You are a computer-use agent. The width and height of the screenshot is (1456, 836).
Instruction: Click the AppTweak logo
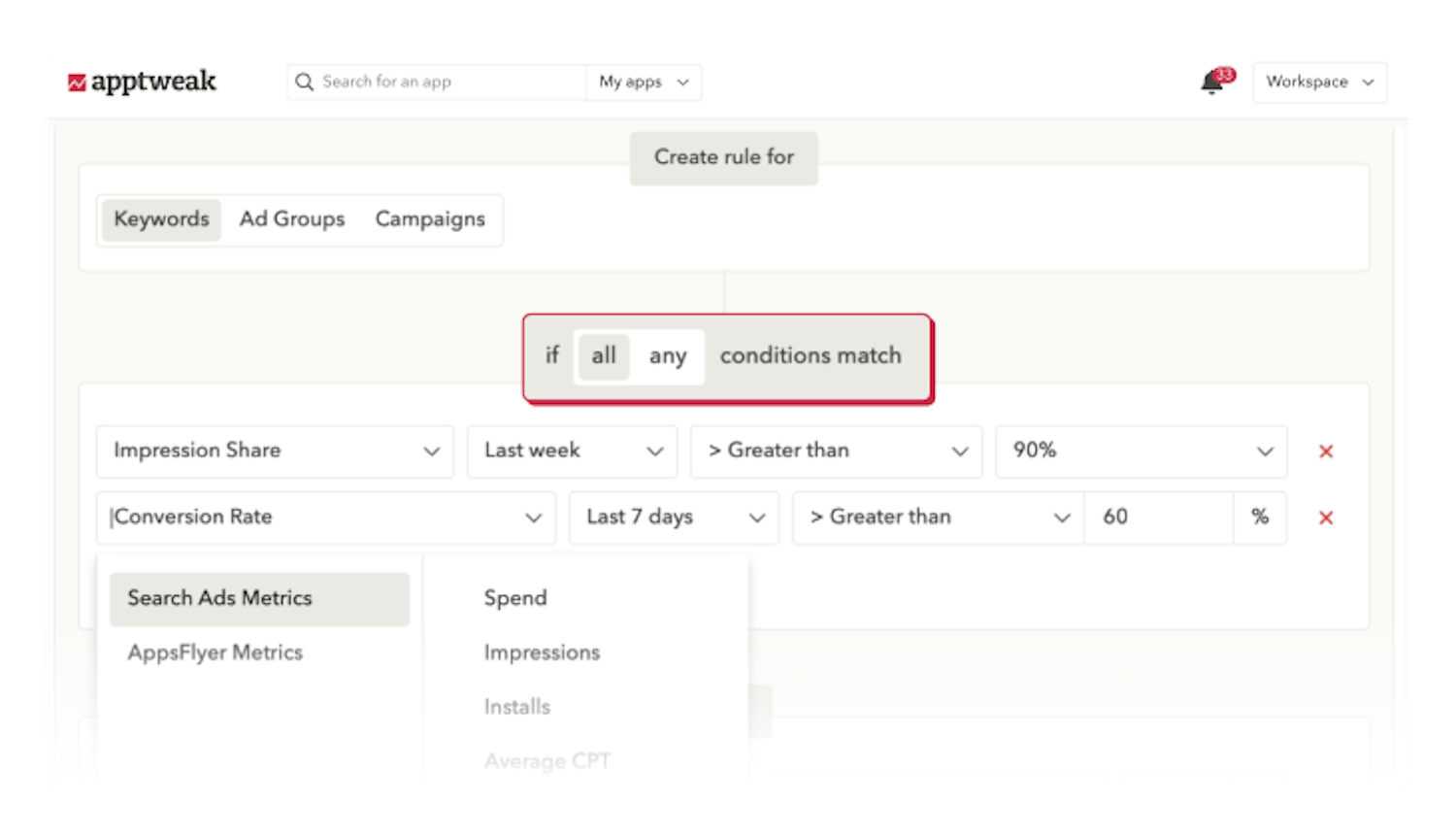(144, 82)
